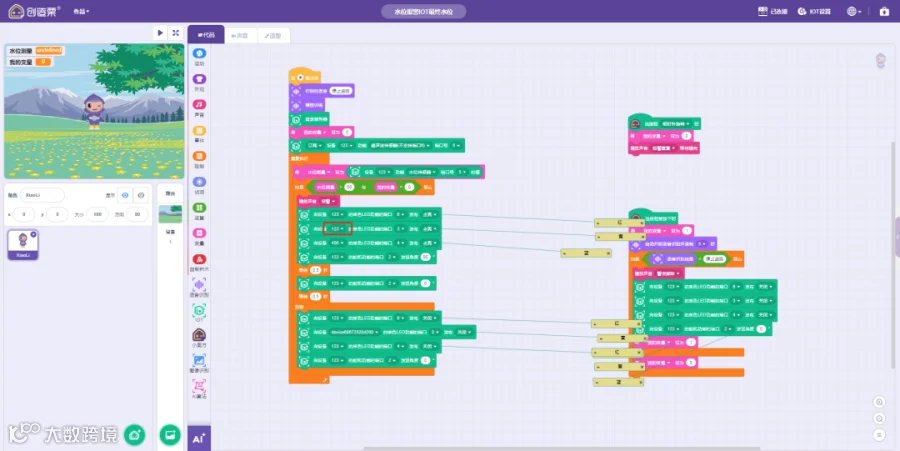This screenshot has height=451, width=900.
Task: Click the zoom in canvas icon
Action: (879, 402)
